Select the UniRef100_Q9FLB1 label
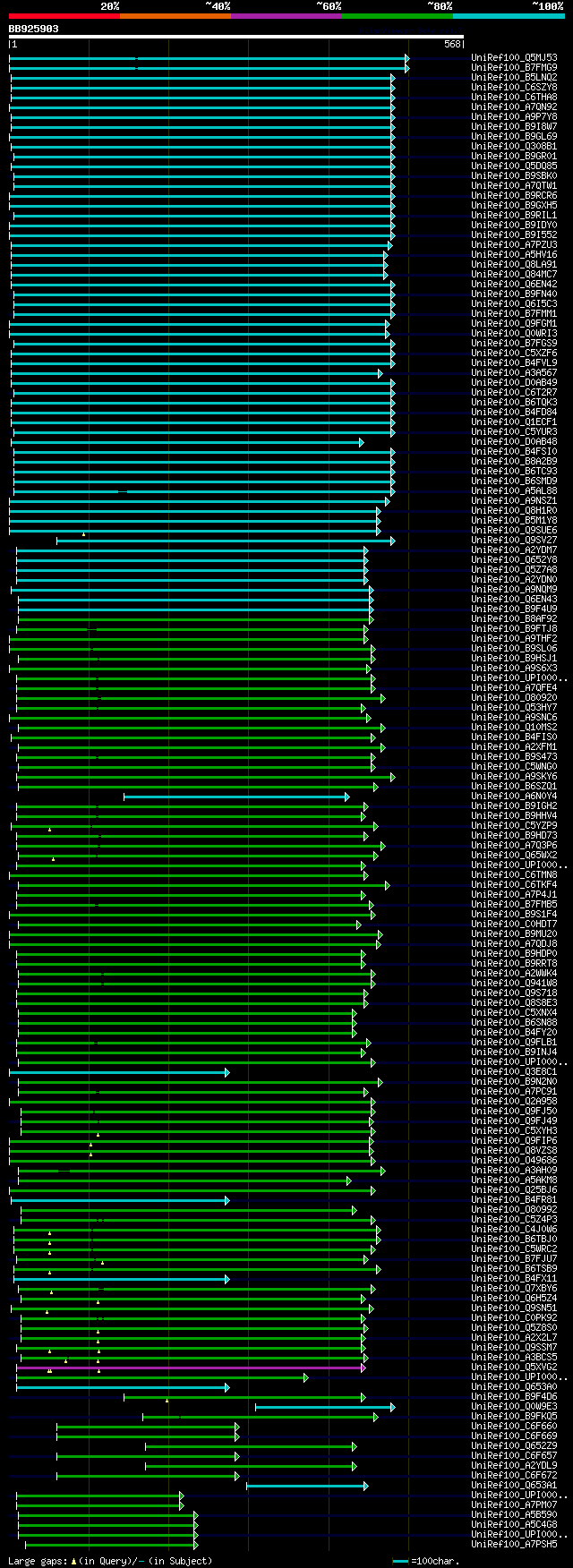Image resolution: width=573 pixels, height=1568 pixels. click(514, 1043)
